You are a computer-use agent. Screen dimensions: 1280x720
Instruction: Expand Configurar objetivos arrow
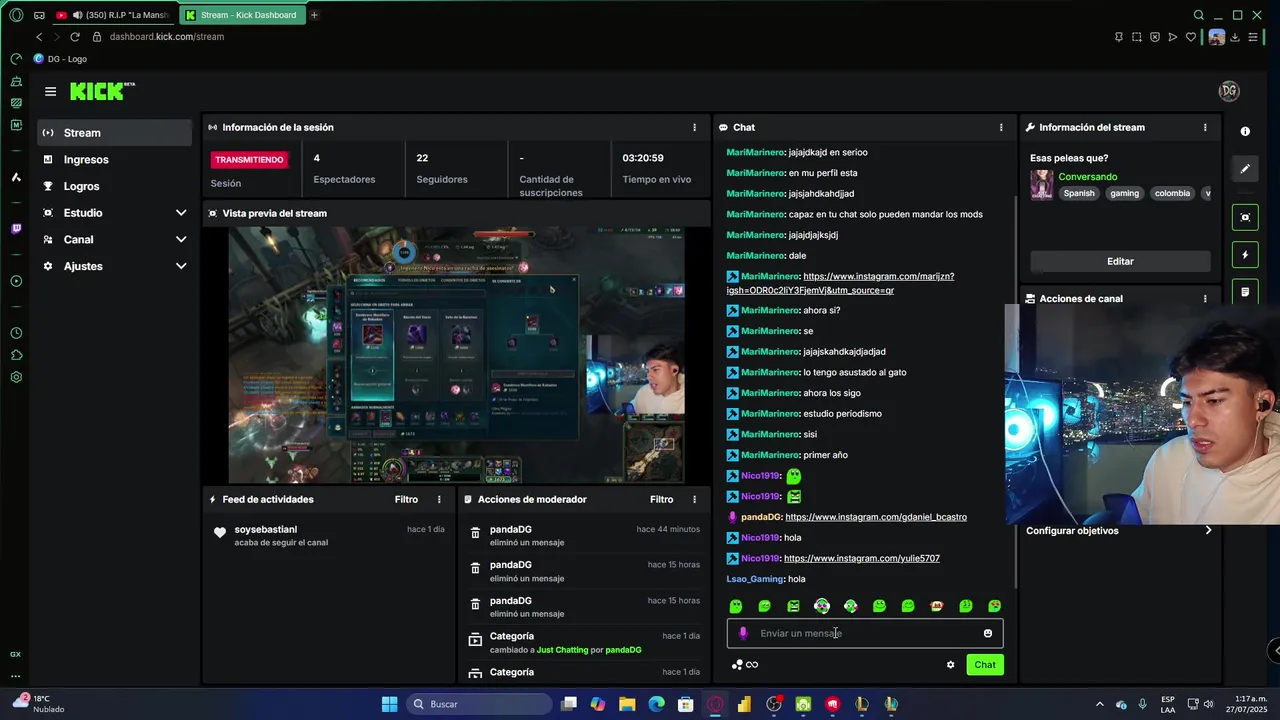click(x=1208, y=530)
